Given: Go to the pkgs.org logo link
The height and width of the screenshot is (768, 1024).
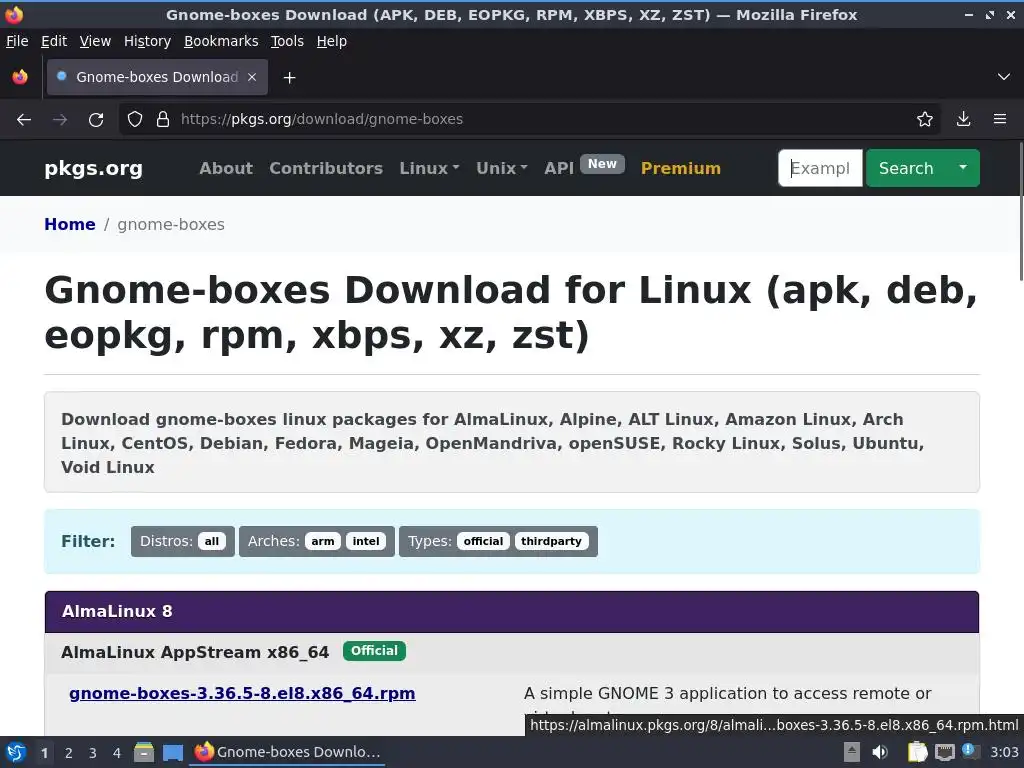Looking at the screenshot, I should (x=93, y=168).
